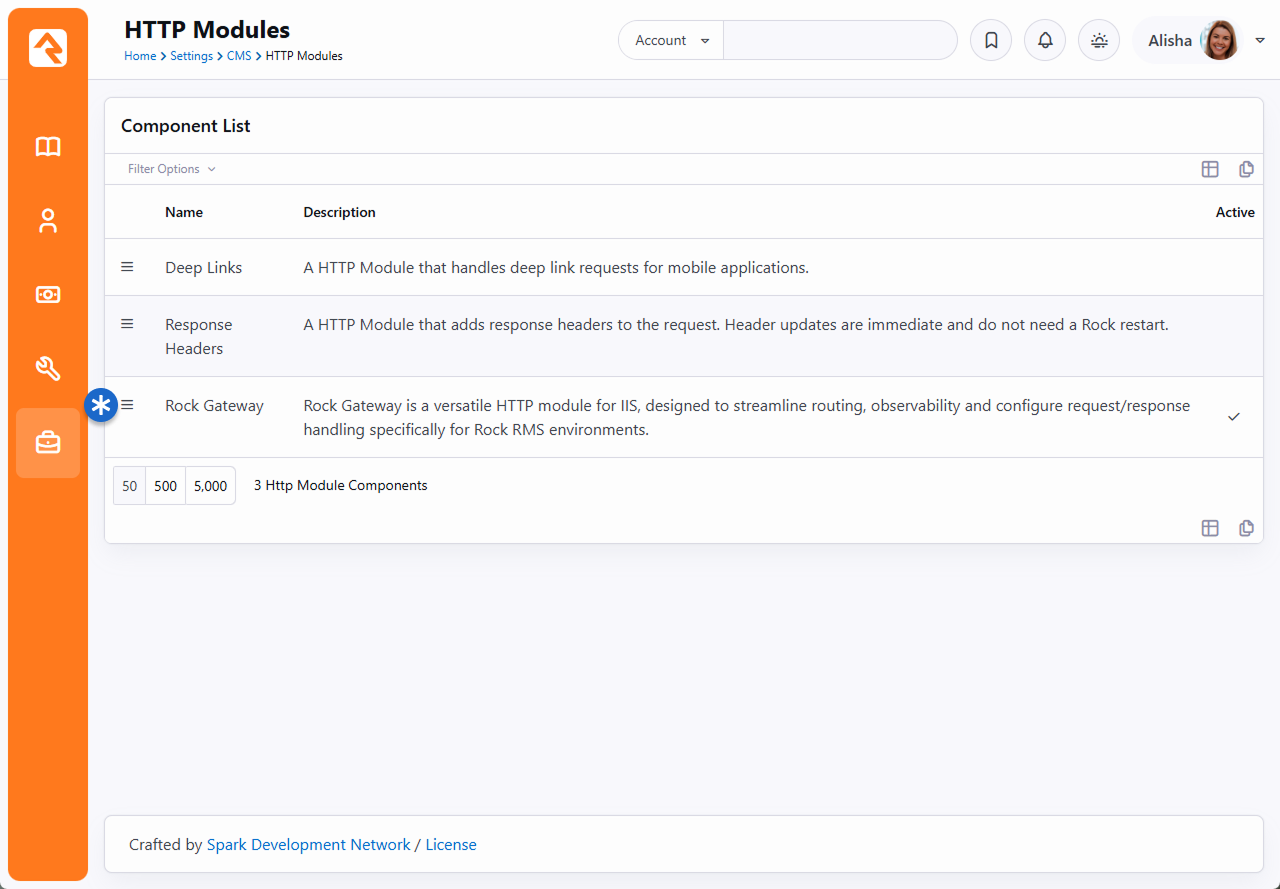Click the top column chooser grid icon
Screen dimensions: 1280x889
pyautogui.click(x=1210, y=169)
